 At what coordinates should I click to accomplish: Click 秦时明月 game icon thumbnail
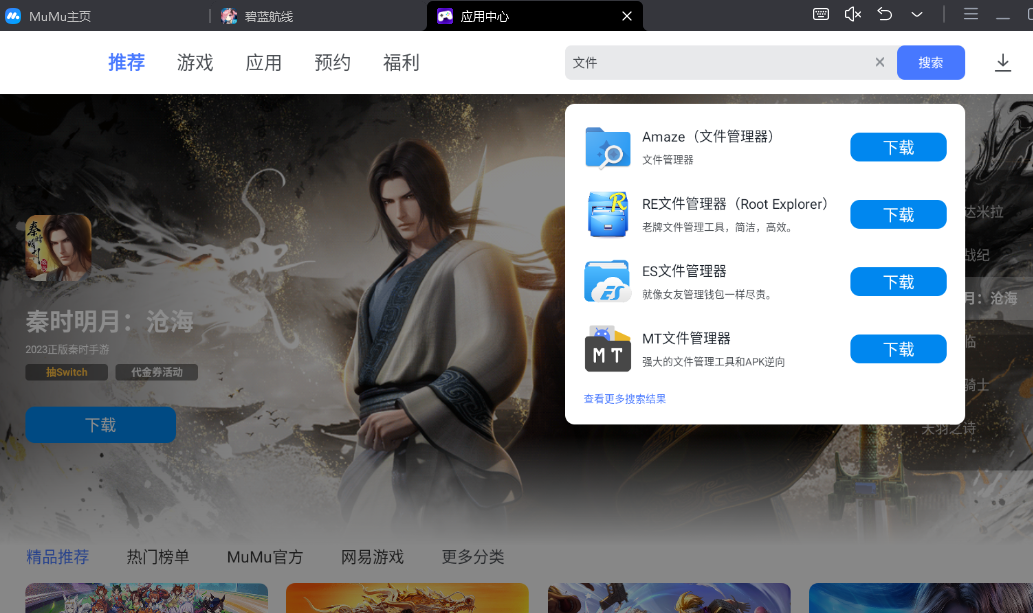pos(58,248)
